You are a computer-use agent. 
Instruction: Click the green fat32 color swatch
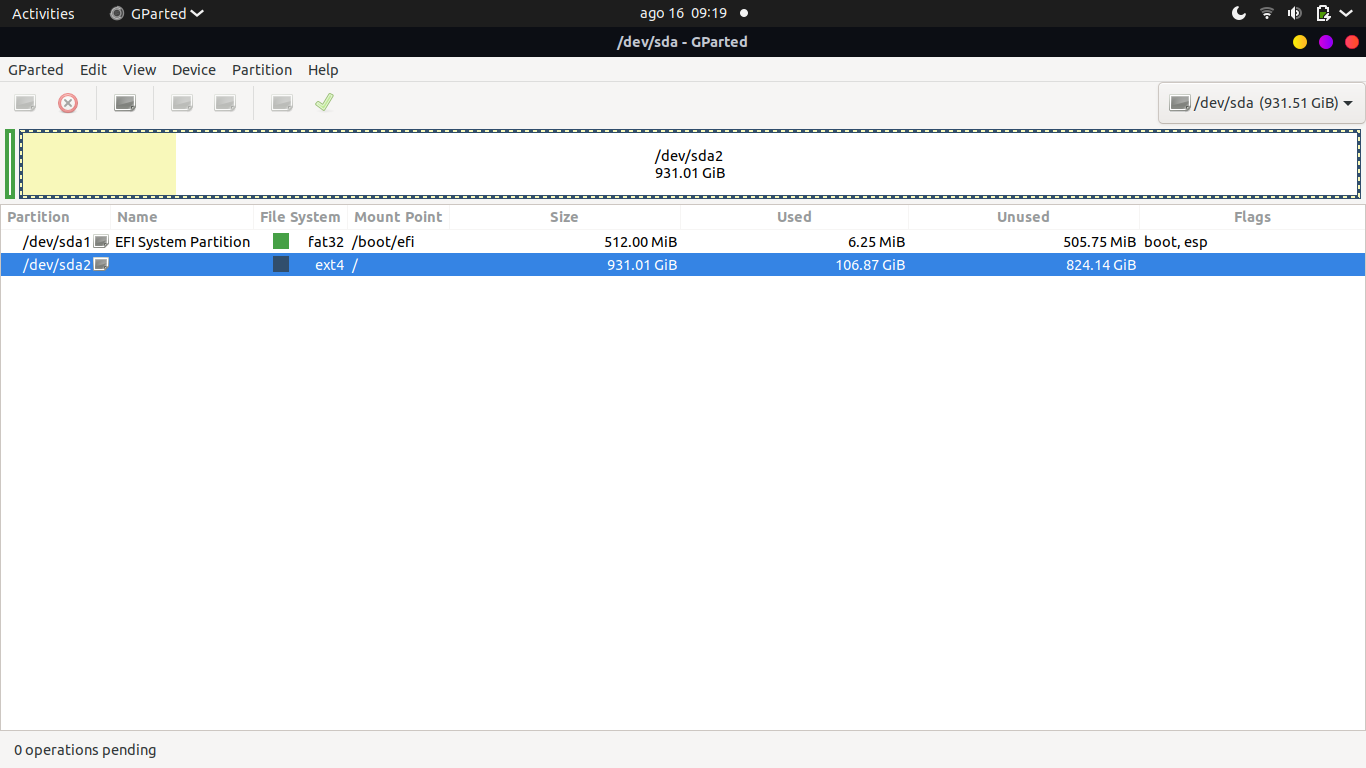tap(281, 241)
